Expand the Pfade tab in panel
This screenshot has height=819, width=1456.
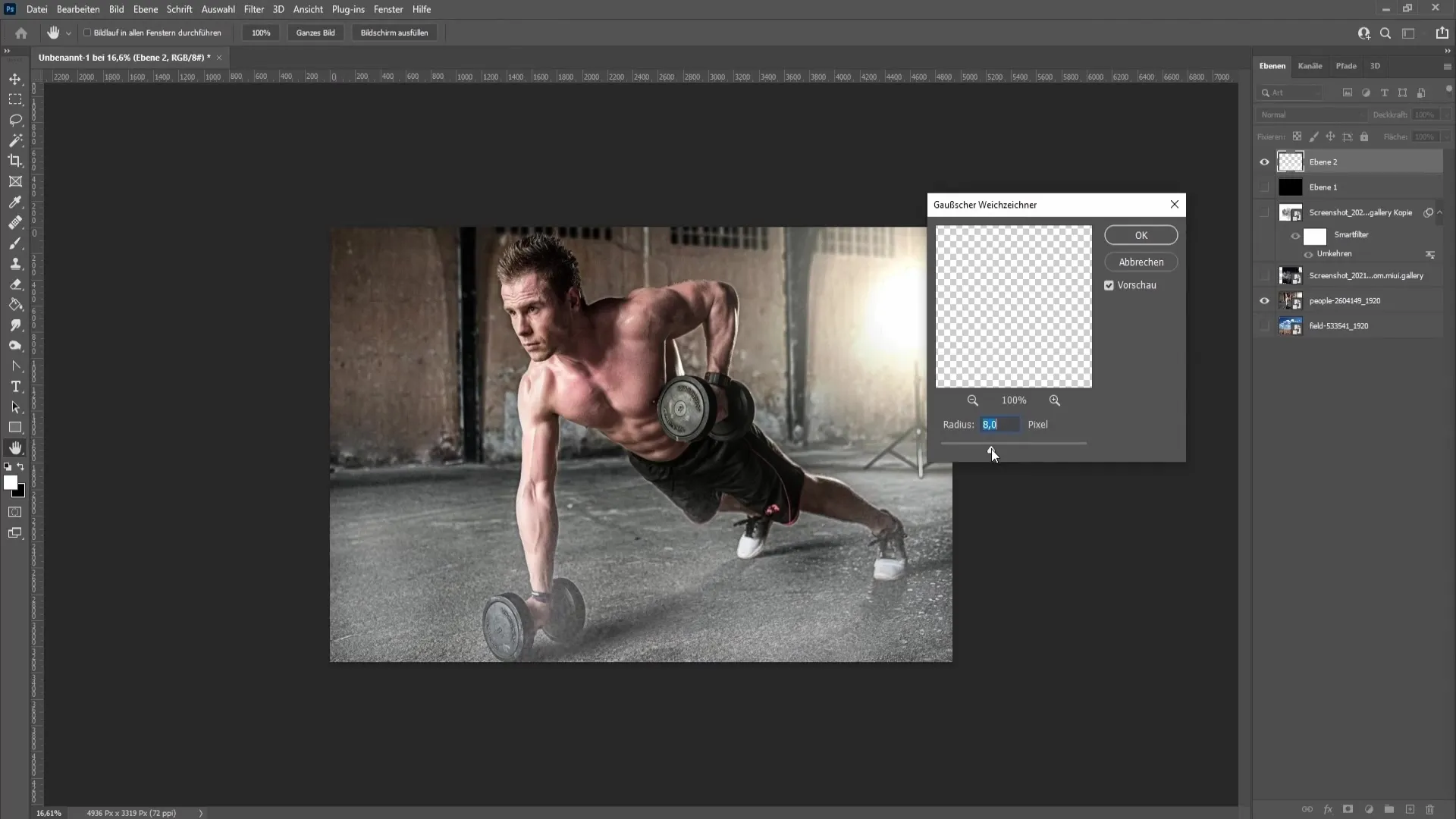click(x=1345, y=65)
